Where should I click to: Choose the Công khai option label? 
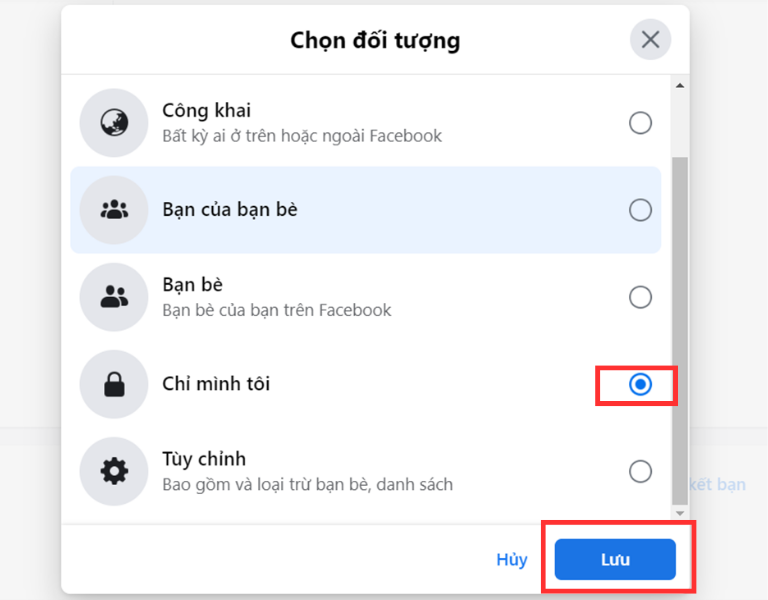(x=206, y=111)
